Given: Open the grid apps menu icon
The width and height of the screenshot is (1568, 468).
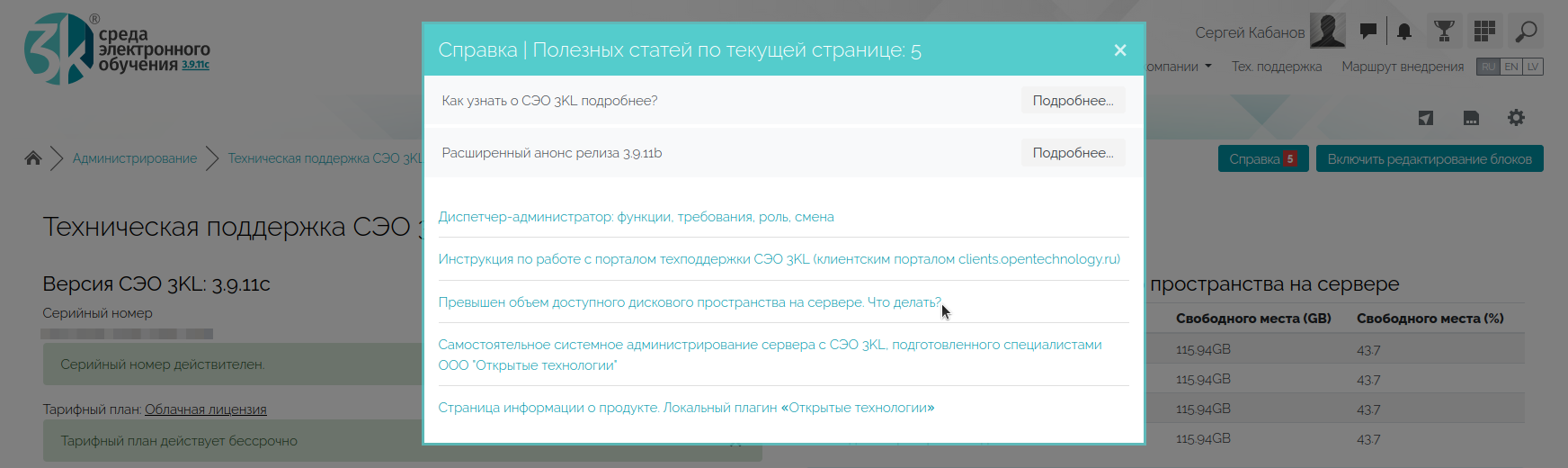Looking at the screenshot, I should tap(1484, 31).
